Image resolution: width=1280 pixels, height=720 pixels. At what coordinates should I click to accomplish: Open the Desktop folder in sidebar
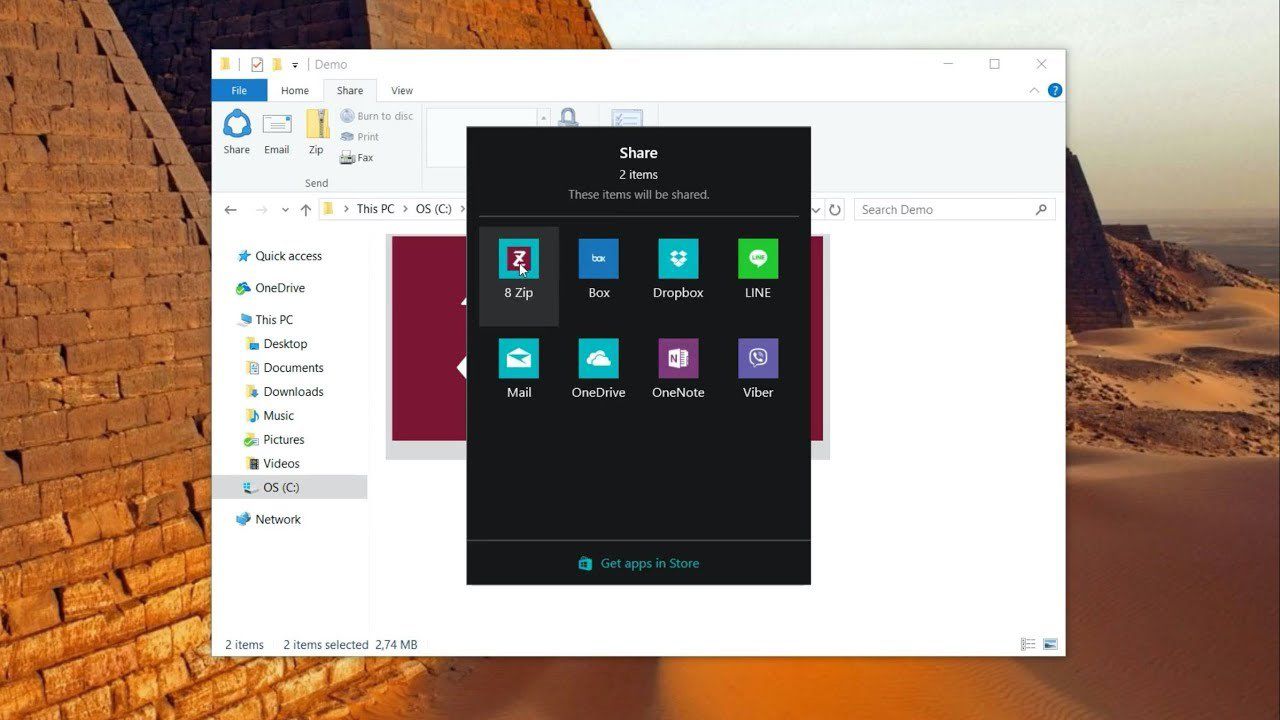pos(277,344)
